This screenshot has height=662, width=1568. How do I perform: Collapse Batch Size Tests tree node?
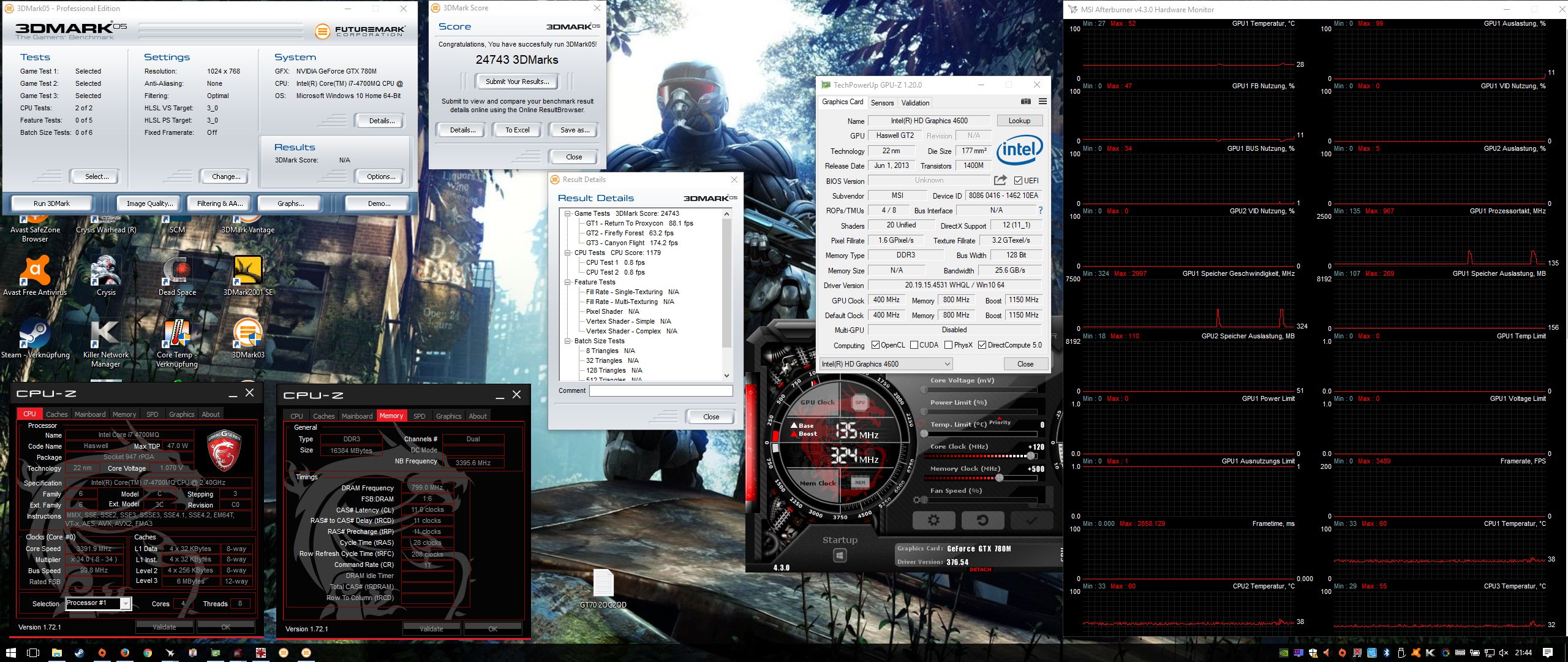(x=568, y=341)
